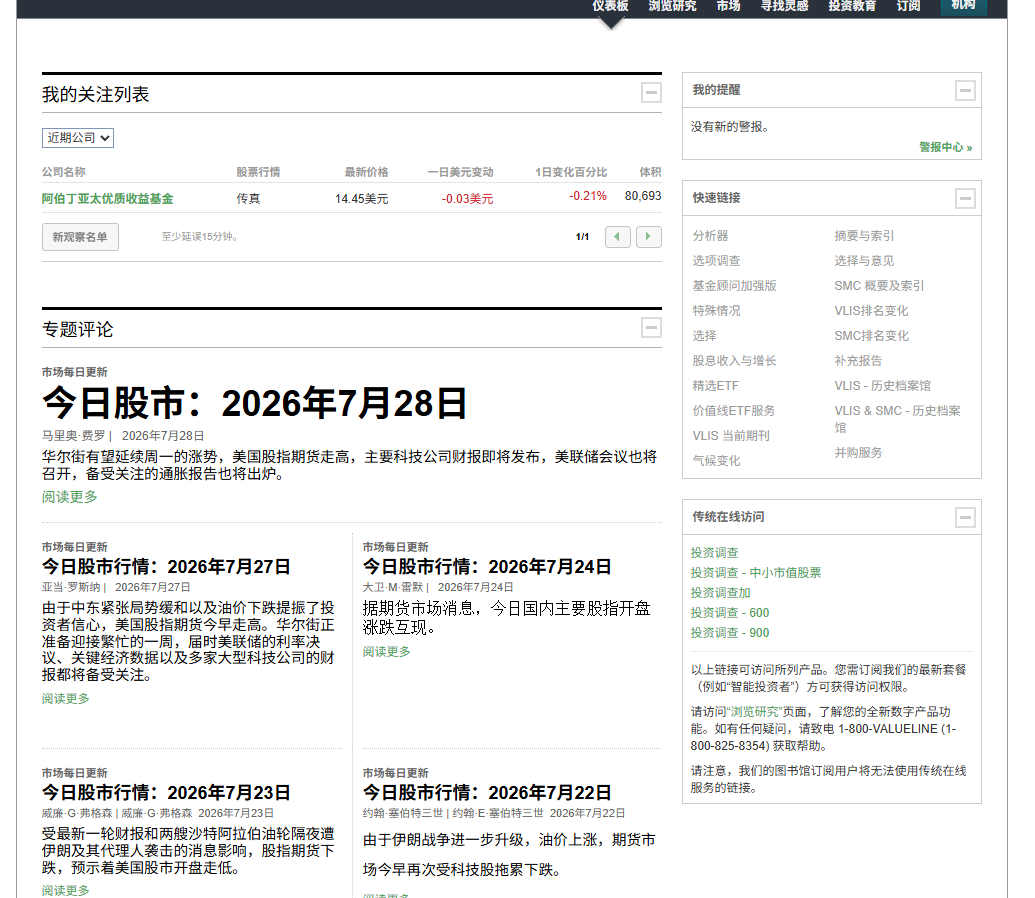Open headline 今日股市行情：2026年7月23日

point(166,792)
